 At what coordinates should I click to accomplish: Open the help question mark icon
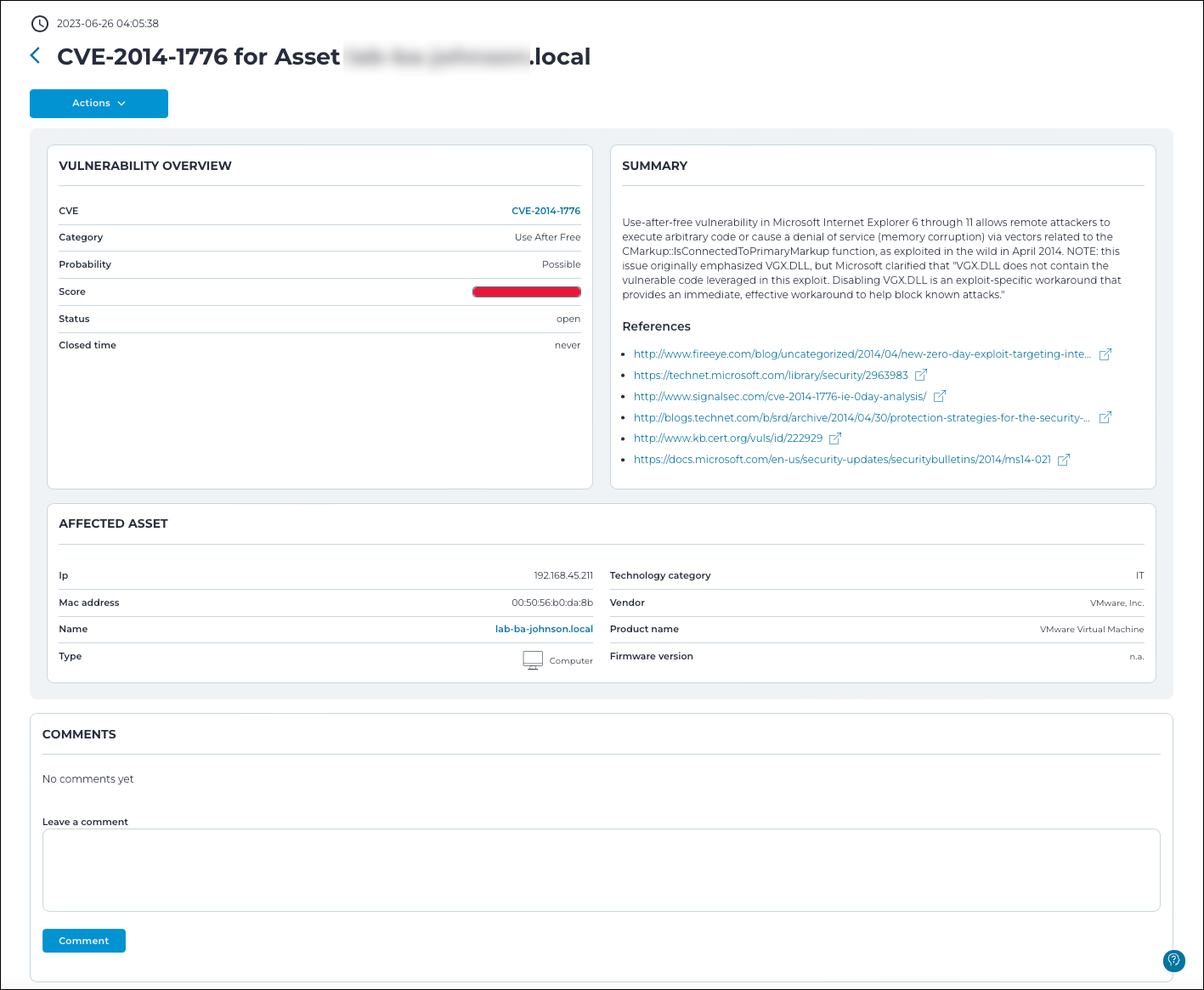1174,960
